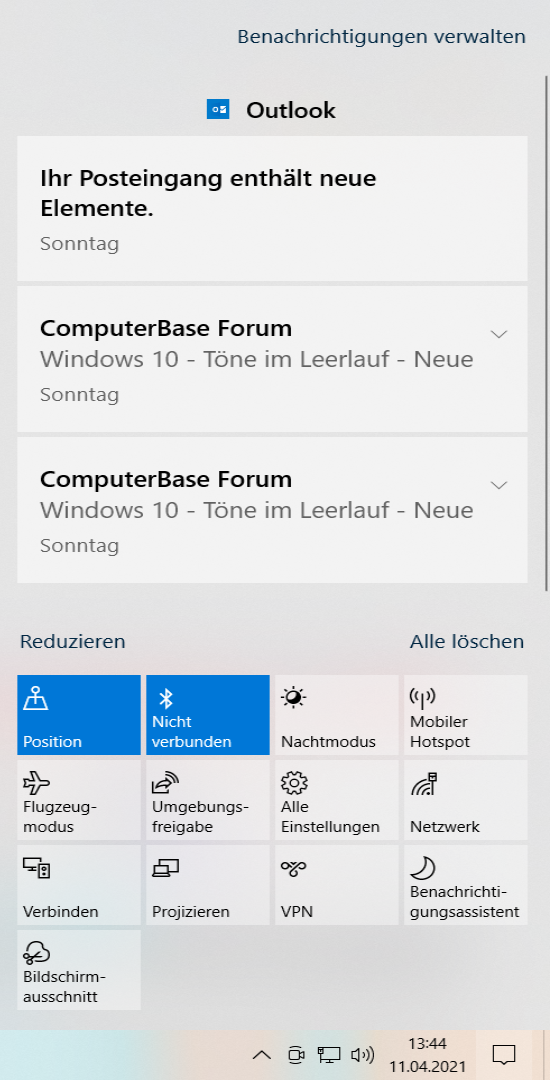Open the network tray icon
The height and width of the screenshot is (1080, 550).
coord(329,1055)
